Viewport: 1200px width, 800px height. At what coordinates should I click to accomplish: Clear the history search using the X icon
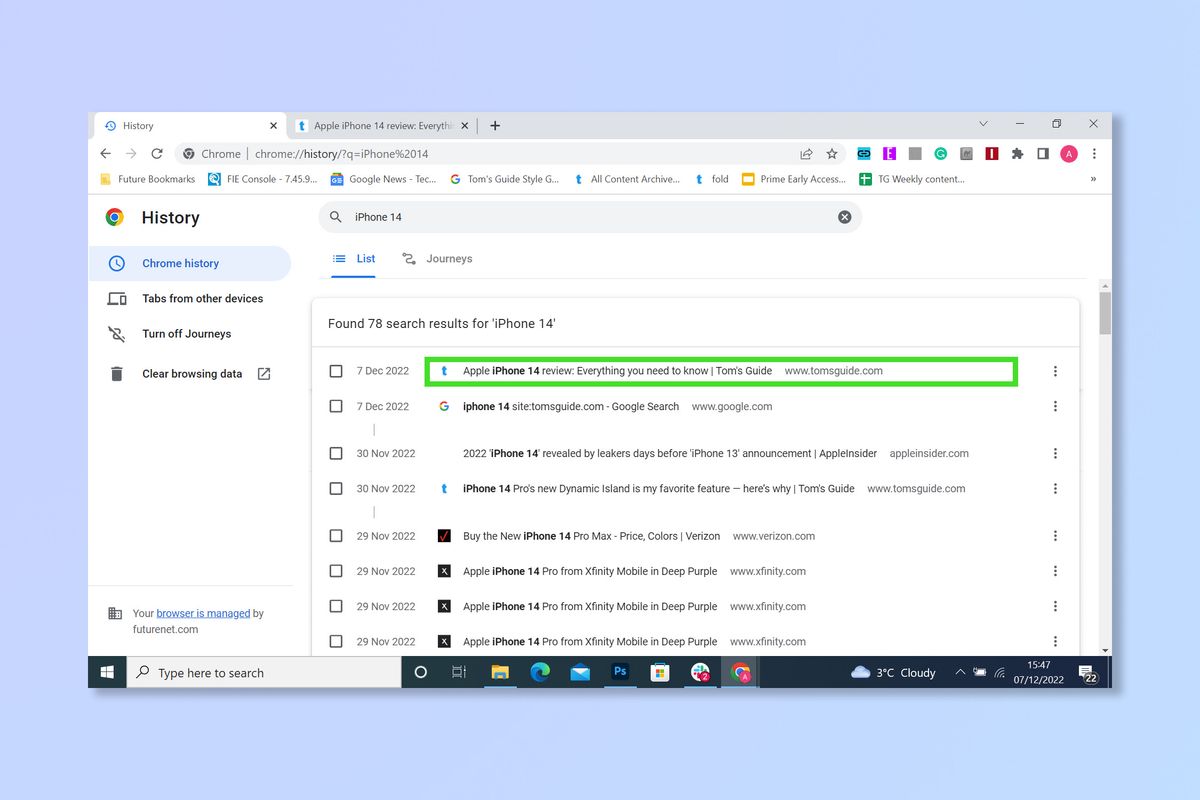(x=844, y=217)
